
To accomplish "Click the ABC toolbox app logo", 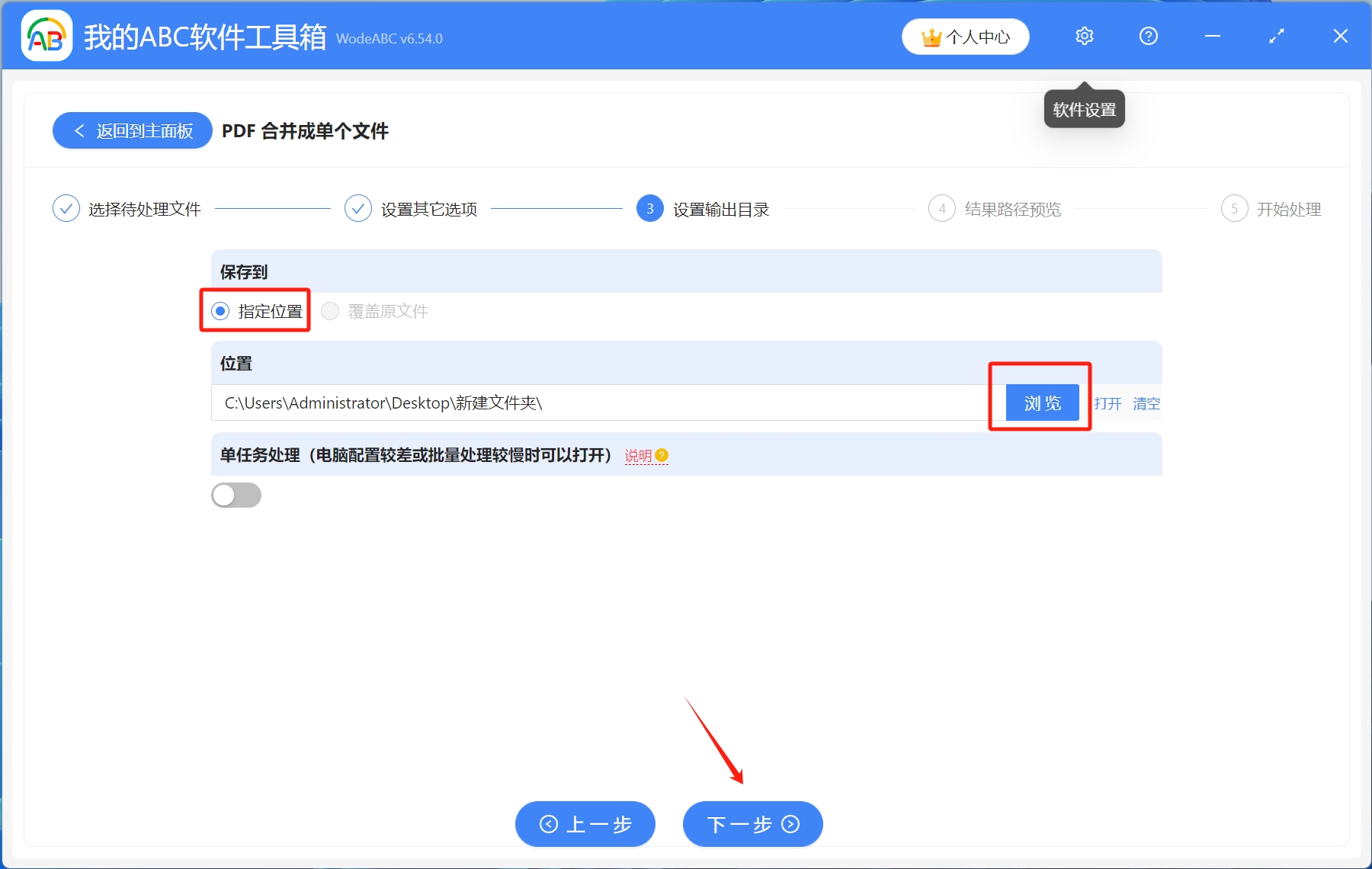I will point(46,35).
